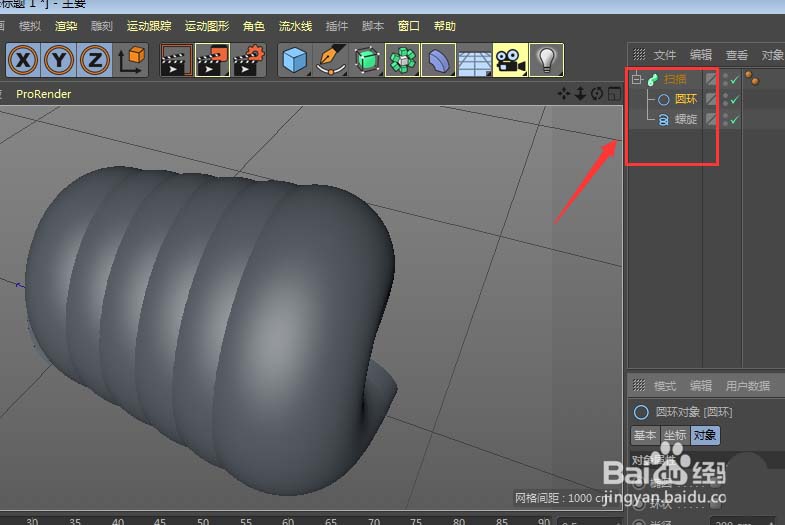
Task: Collapse the 扫描 sweep object tree
Action: tap(636, 79)
